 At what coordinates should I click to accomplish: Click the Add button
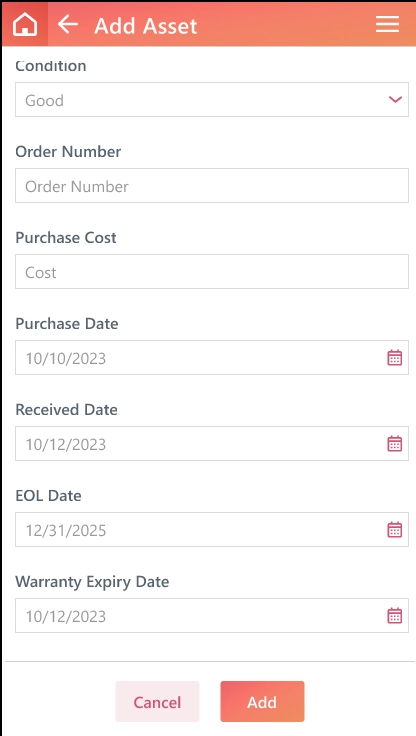pyautogui.click(x=262, y=701)
